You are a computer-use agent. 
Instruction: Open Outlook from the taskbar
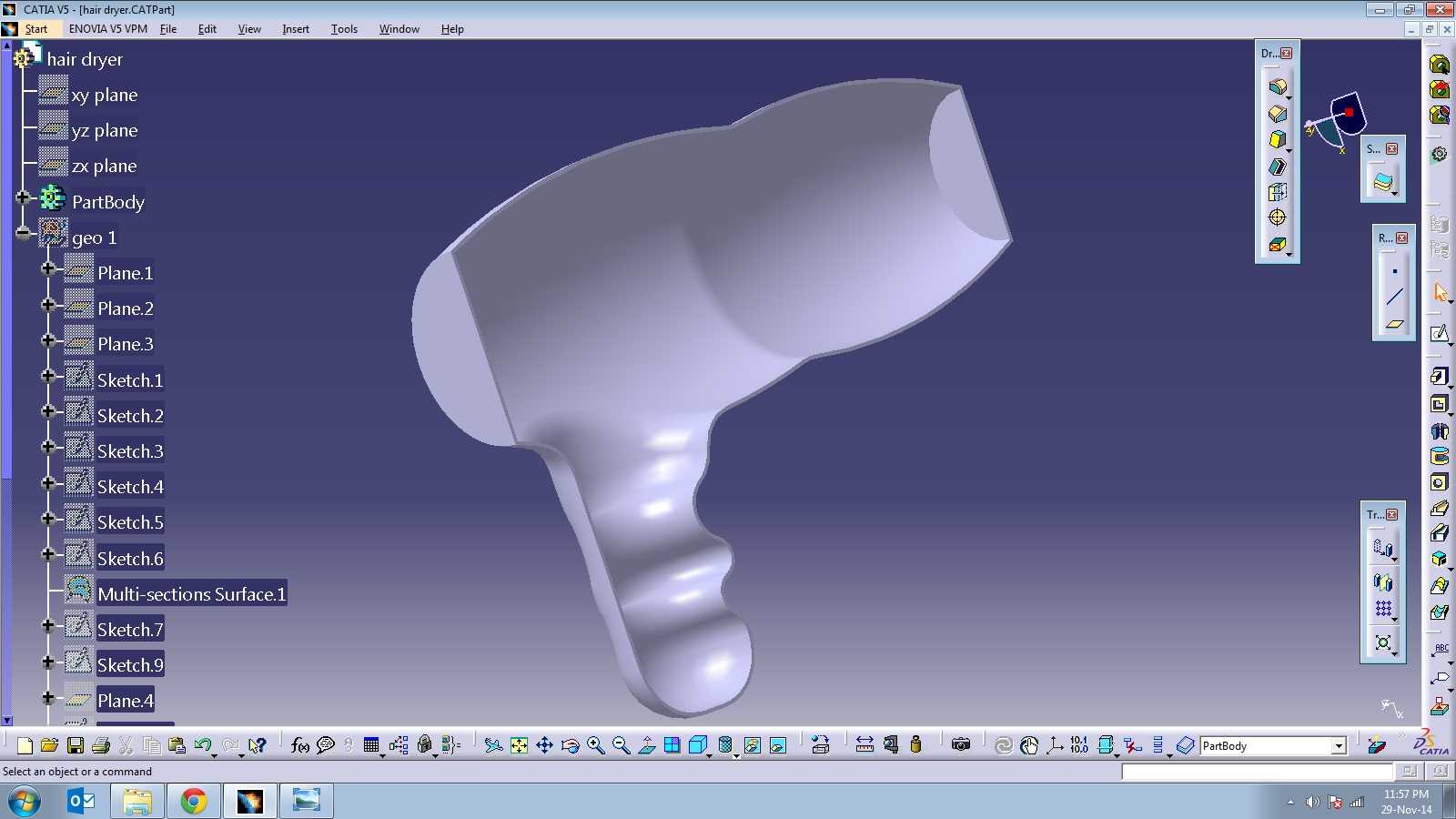pos(81,801)
